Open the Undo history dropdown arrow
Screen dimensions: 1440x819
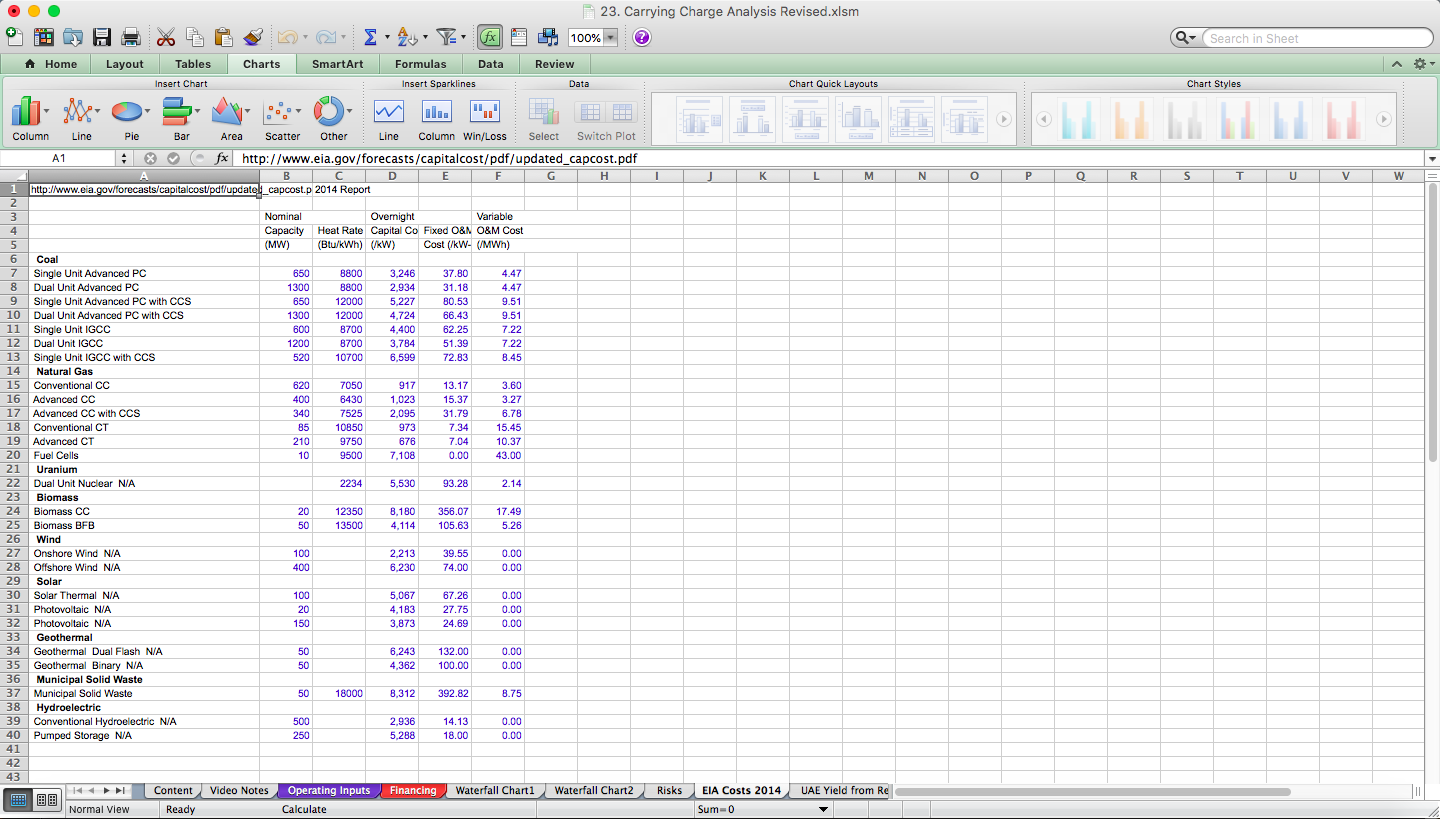[x=305, y=38]
